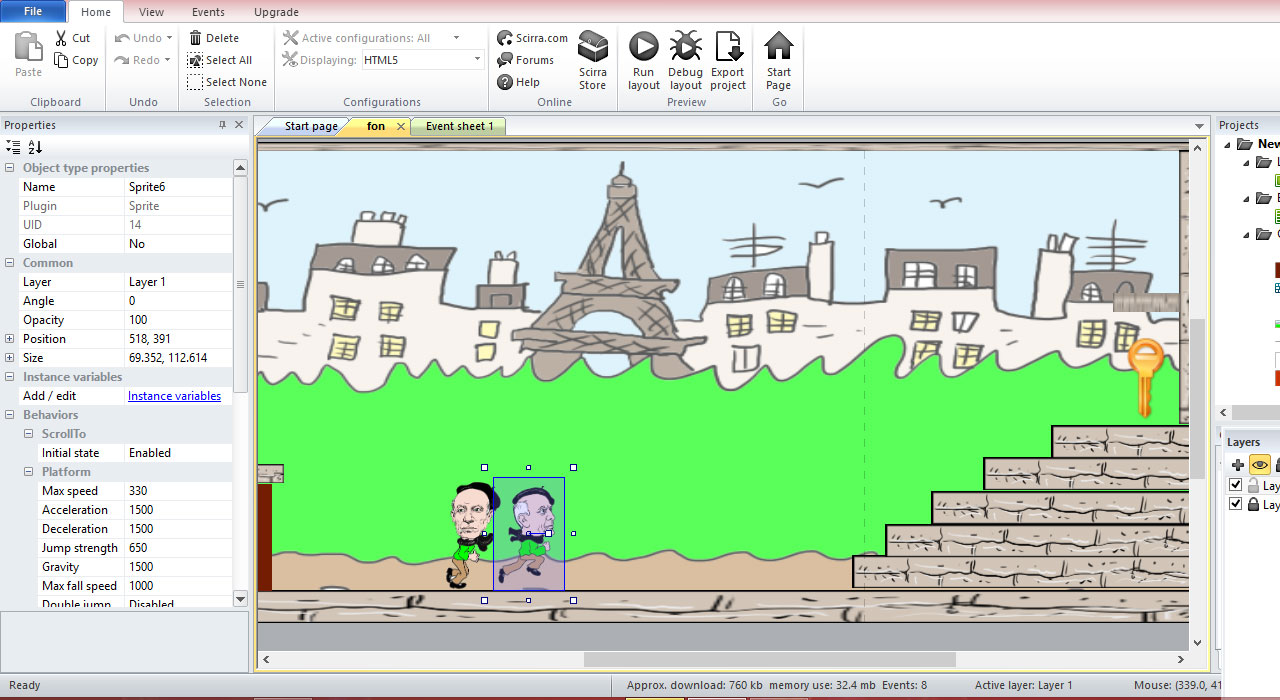Click the Export project icon
This screenshot has width=1280, height=700.
(728, 47)
